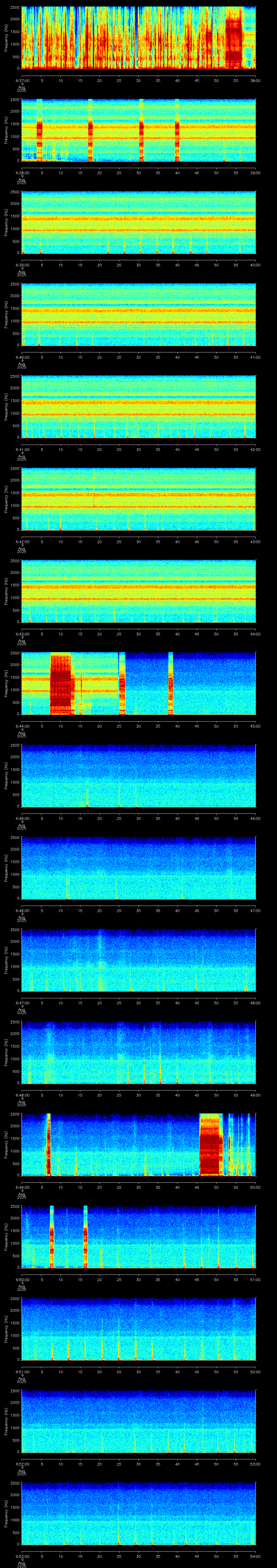Open the spectrogram panel starting at 6:43:00
The height and width of the screenshot is (1568, 277).
(139, 591)
